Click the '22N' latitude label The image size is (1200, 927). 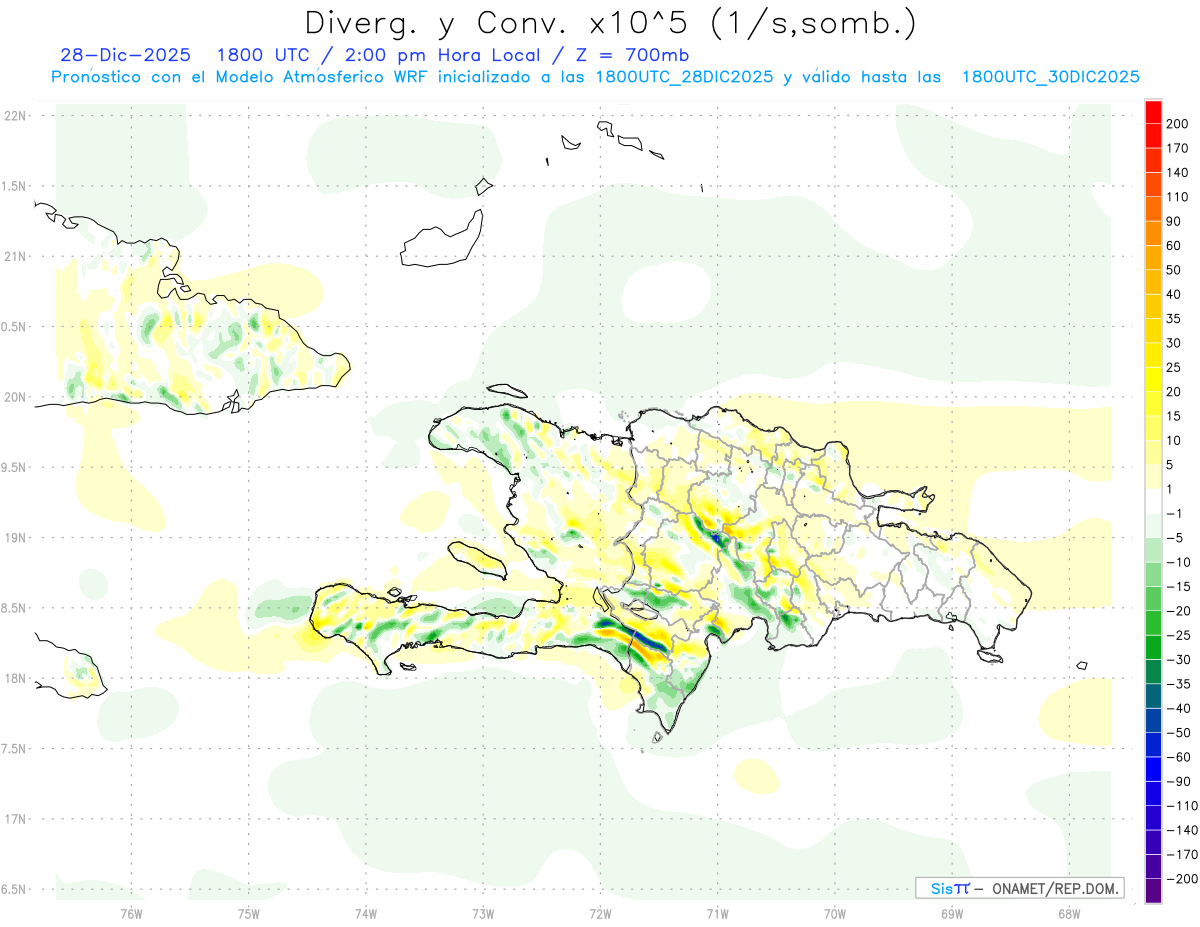pyautogui.click(x=14, y=116)
